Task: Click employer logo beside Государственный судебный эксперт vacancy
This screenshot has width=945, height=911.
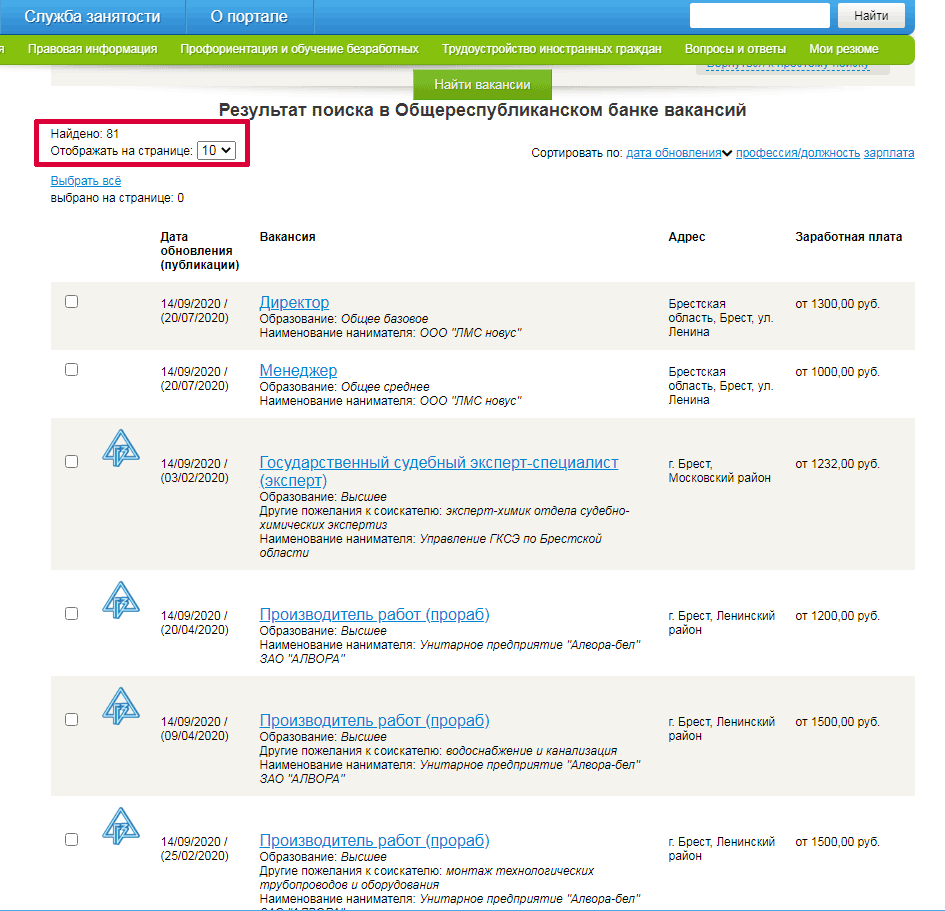Action: [x=121, y=448]
